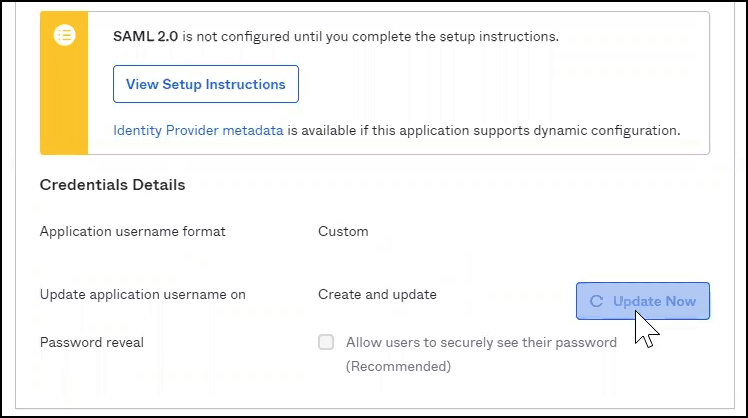The height and width of the screenshot is (418, 748).
Task: Click the Application username format label
Action: [132, 231]
